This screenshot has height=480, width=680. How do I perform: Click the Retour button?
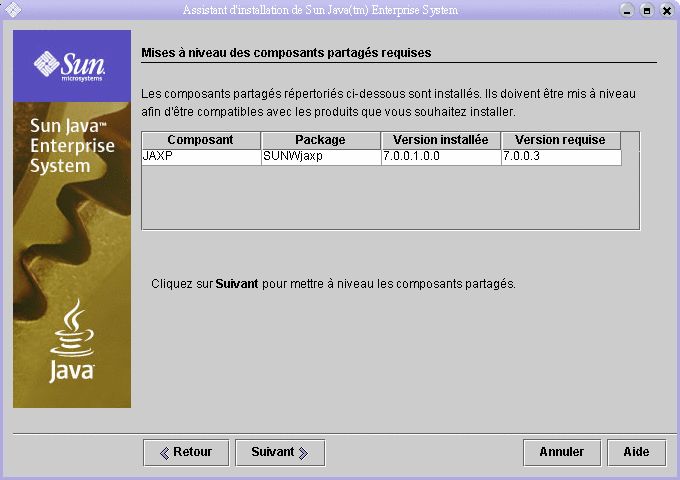186,453
